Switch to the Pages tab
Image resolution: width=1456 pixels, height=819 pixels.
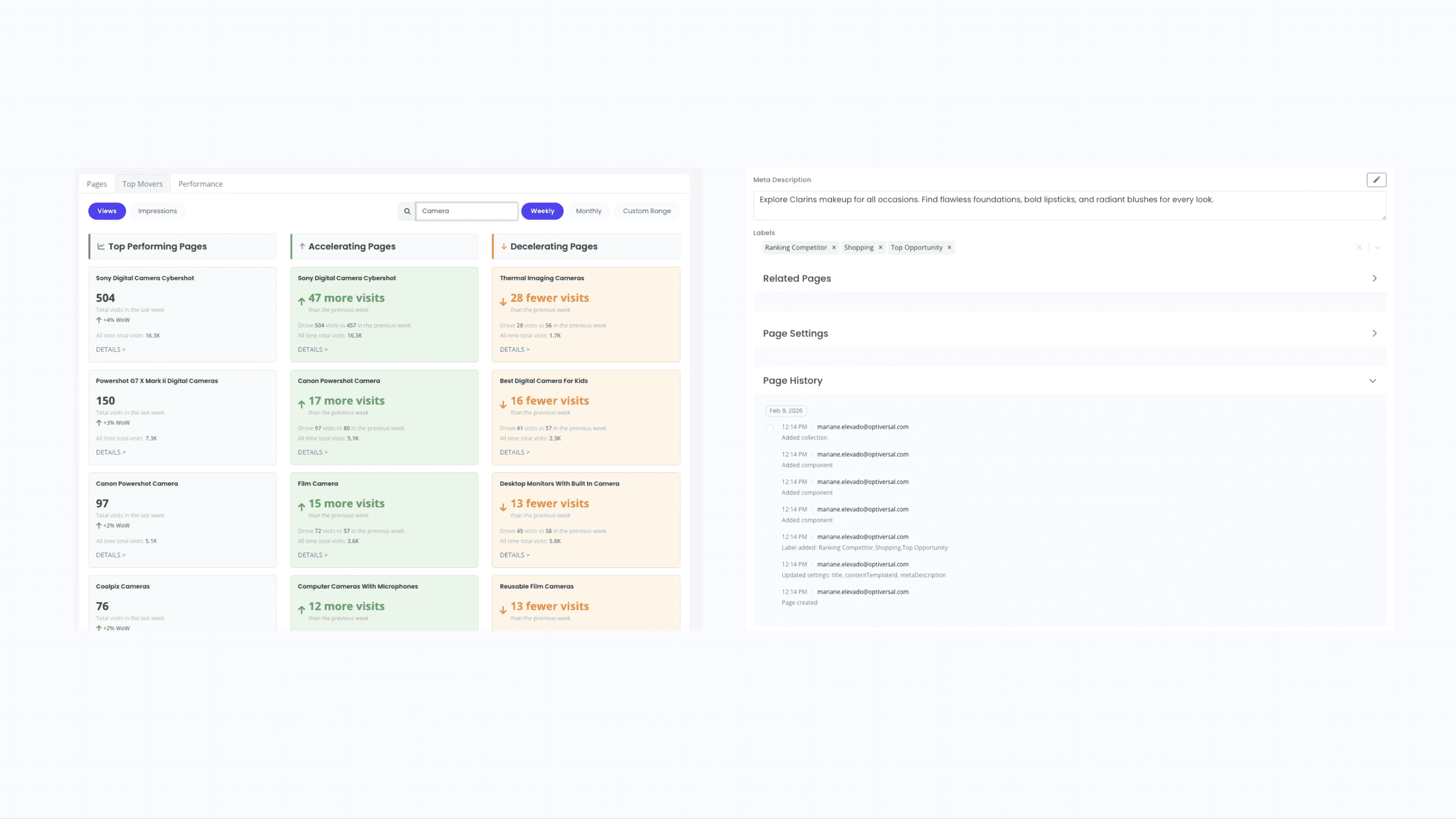pos(96,184)
